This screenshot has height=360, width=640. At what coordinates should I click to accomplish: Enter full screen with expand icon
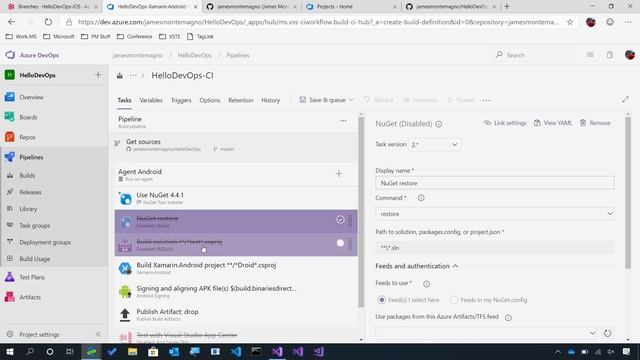pos(625,100)
